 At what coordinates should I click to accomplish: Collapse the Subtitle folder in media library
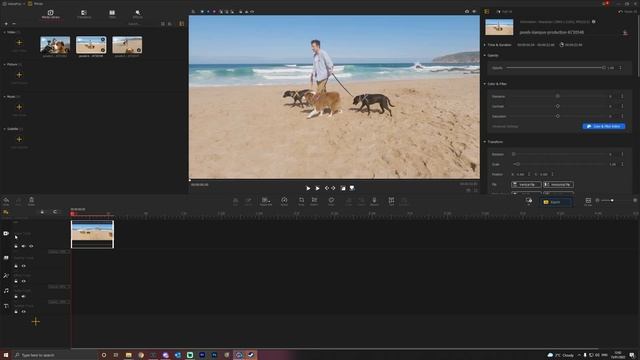pos(4,129)
